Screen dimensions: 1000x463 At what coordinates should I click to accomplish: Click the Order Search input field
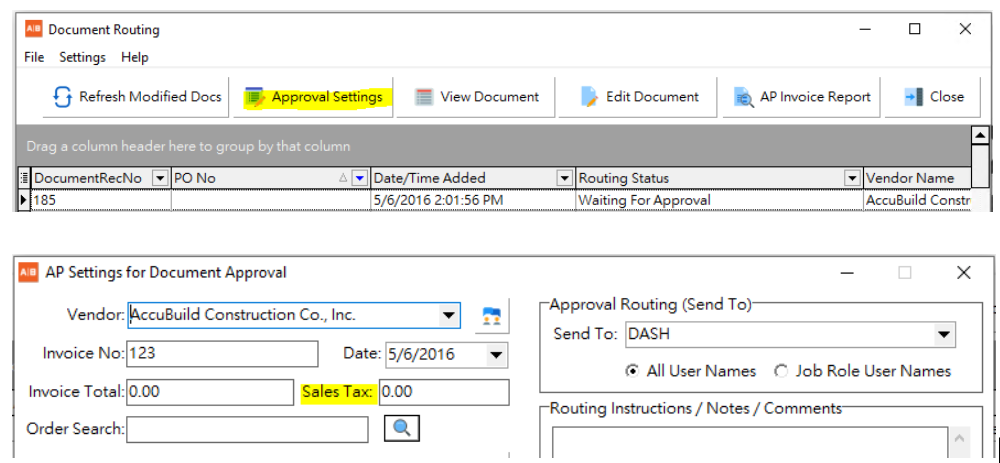point(247,429)
